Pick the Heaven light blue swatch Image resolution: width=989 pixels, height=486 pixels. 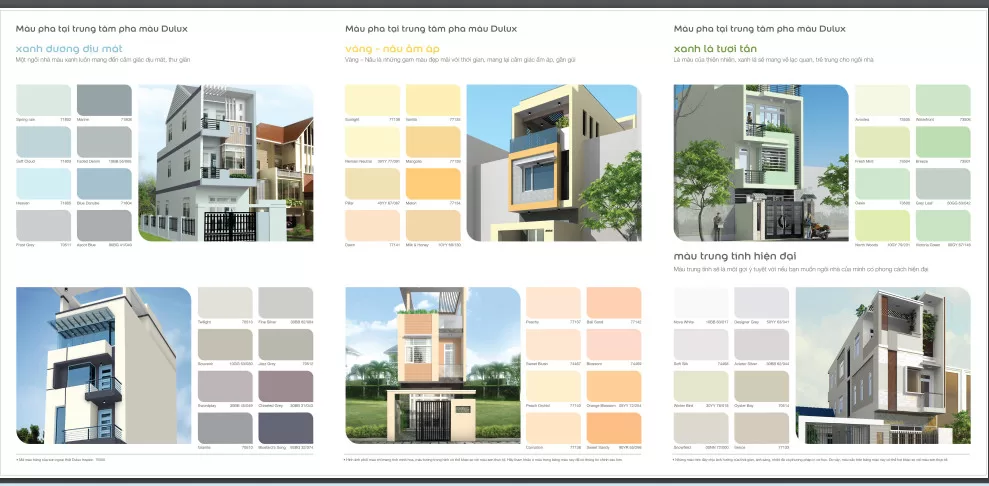coord(44,183)
